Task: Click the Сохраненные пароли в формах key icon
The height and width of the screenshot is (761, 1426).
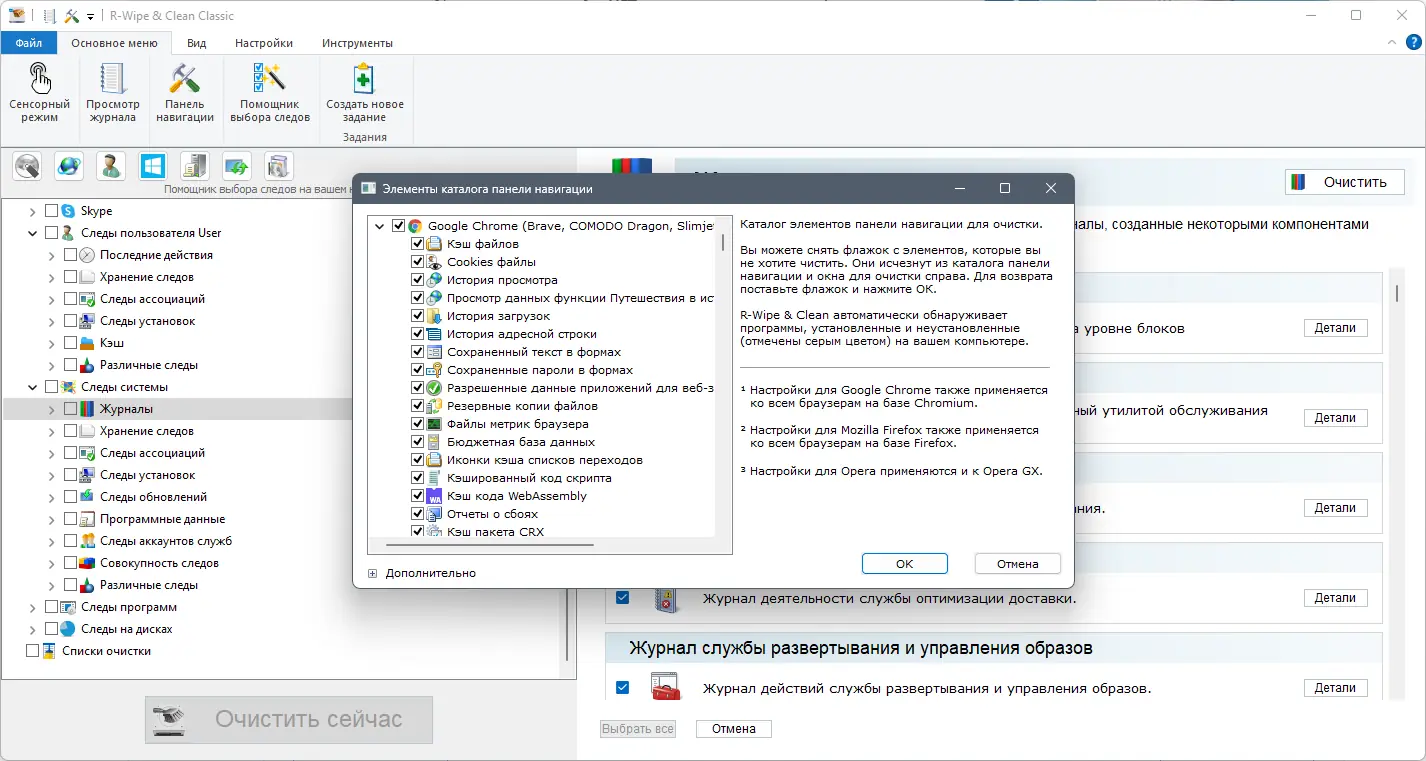Action: click(435, 370)
